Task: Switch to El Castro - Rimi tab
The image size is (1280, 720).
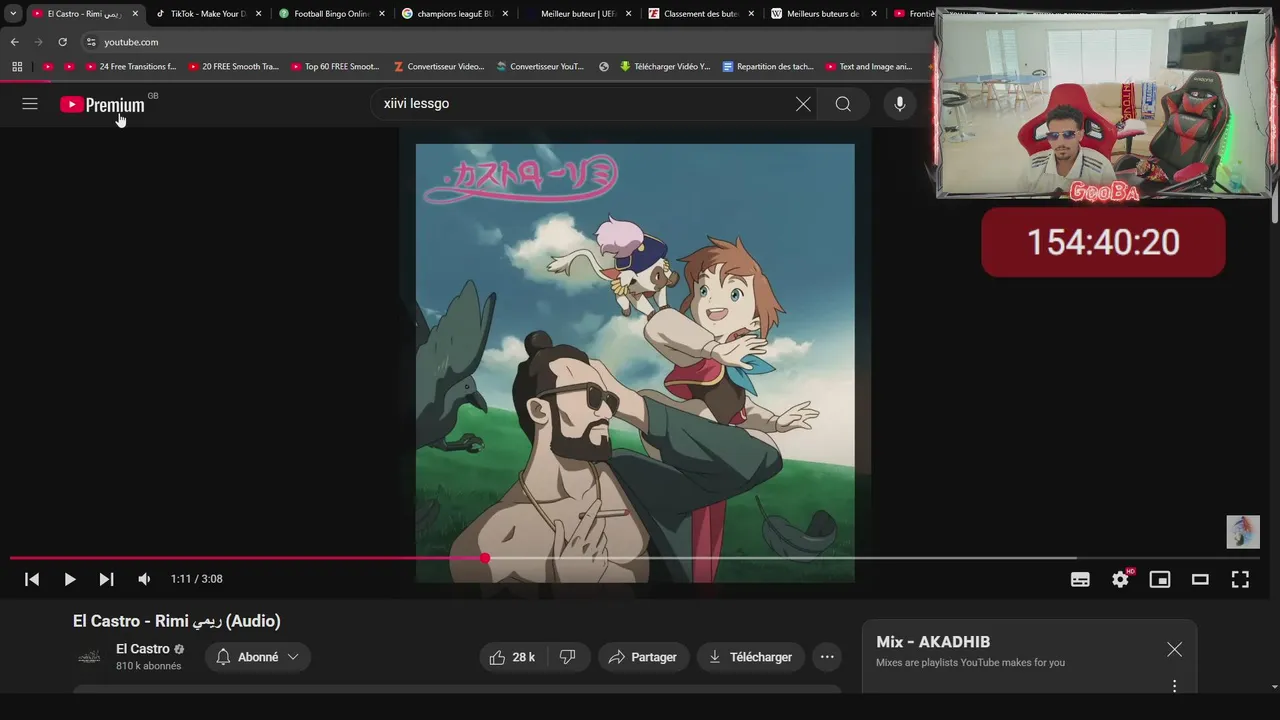Action: pyautogui.click(x=84, y=14)
